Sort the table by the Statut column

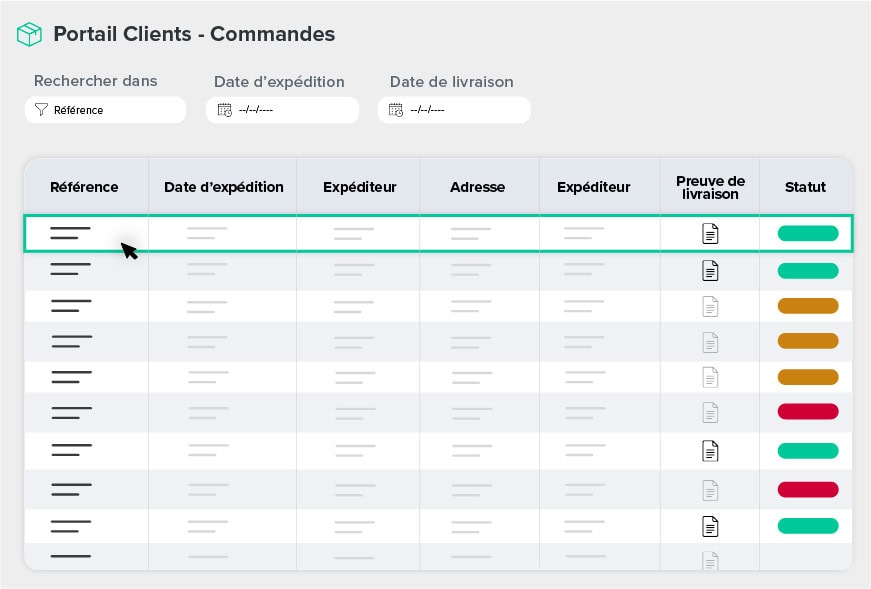(805, 187)
